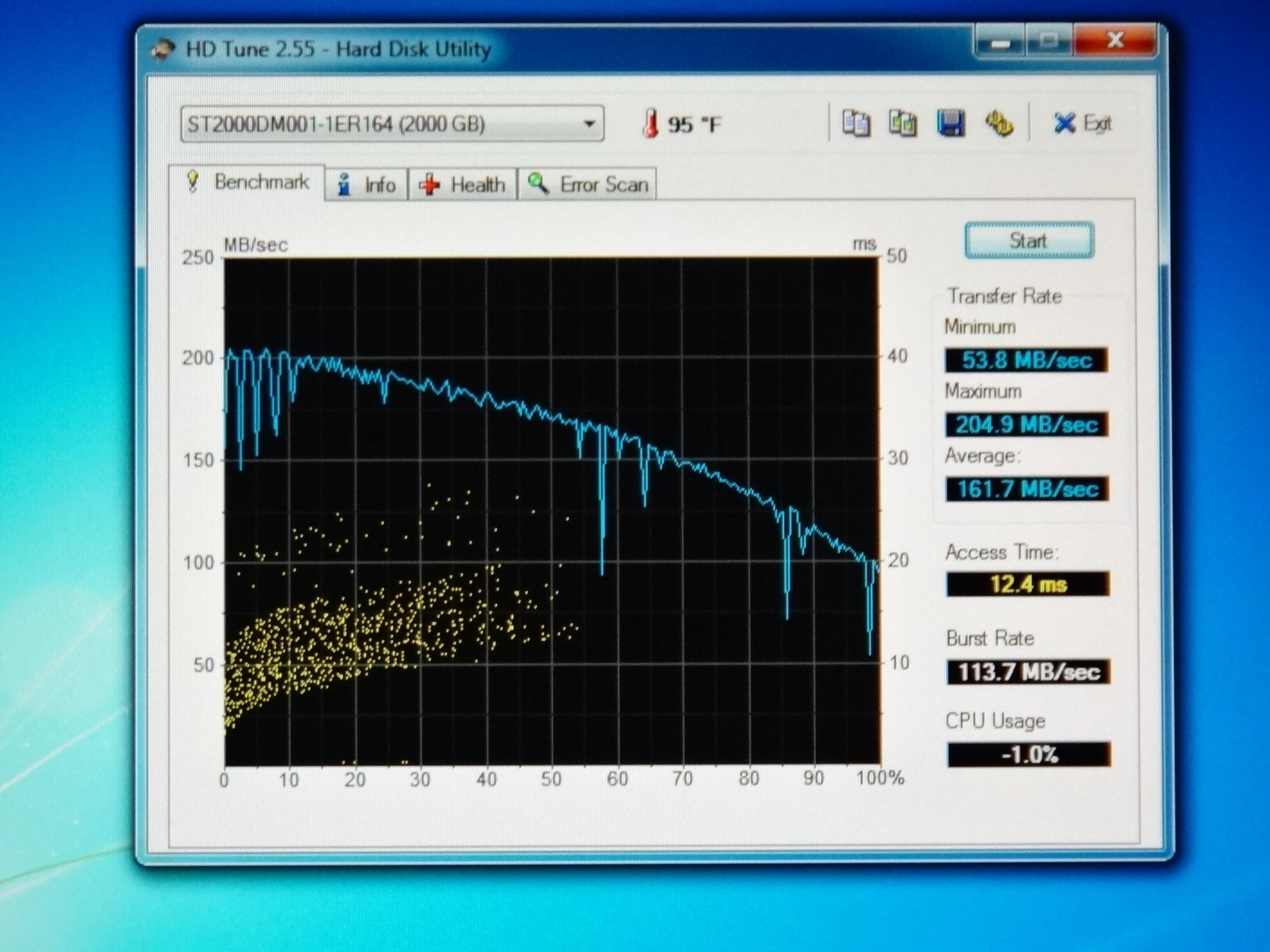Open the Health tab

pos(462,185)
